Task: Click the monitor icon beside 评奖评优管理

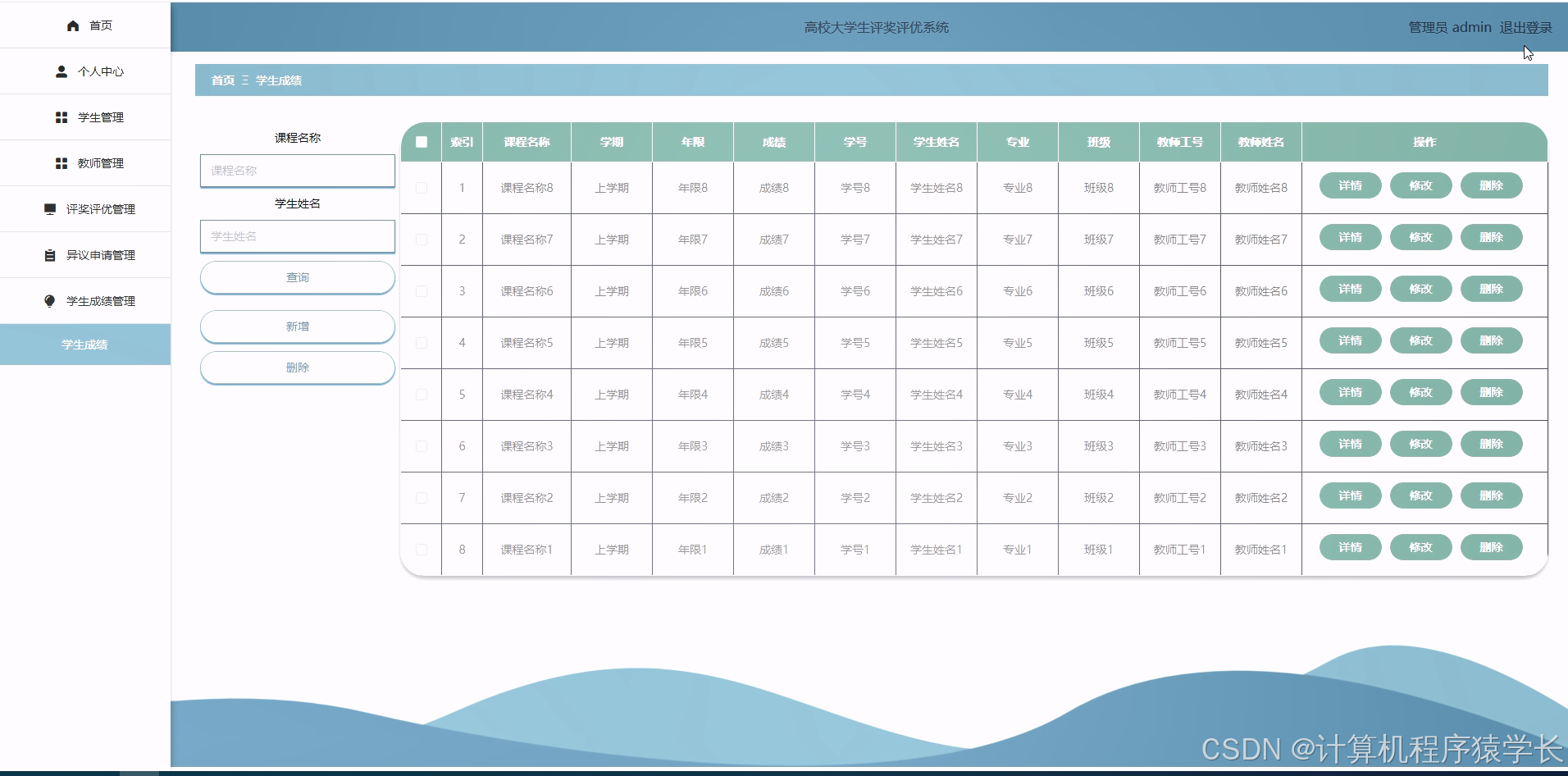Action: [50, 210]
